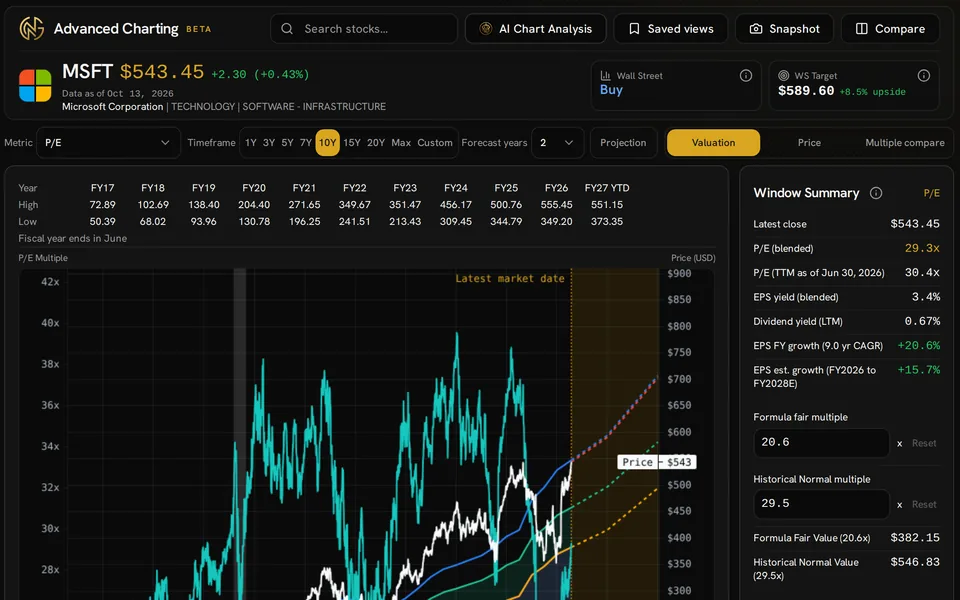Click the FY24 column header
This screenshot has height=600, width=960.
[456, 188]
